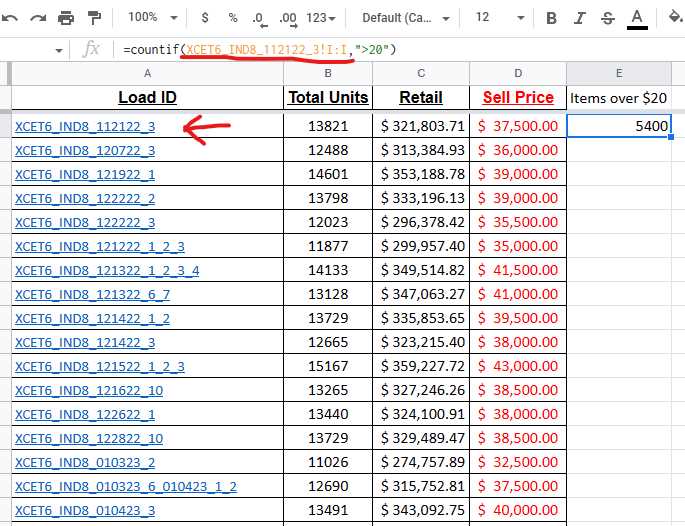Select Total Units cell 15167
Viewport: 685px width, 526px height.
pyautogui.click(x=328, y=366)
